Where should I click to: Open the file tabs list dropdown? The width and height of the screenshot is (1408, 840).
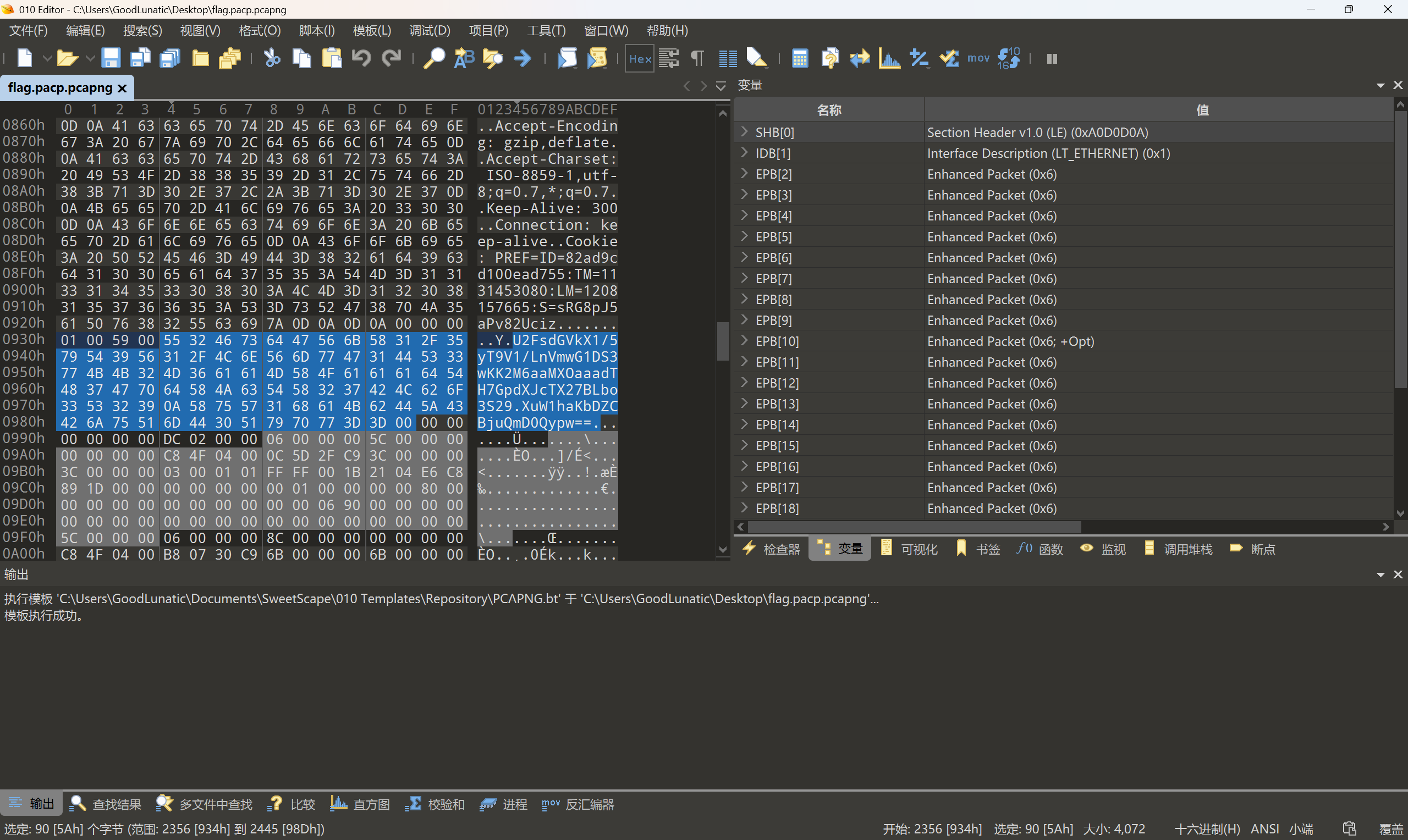[x=721, y=86]
